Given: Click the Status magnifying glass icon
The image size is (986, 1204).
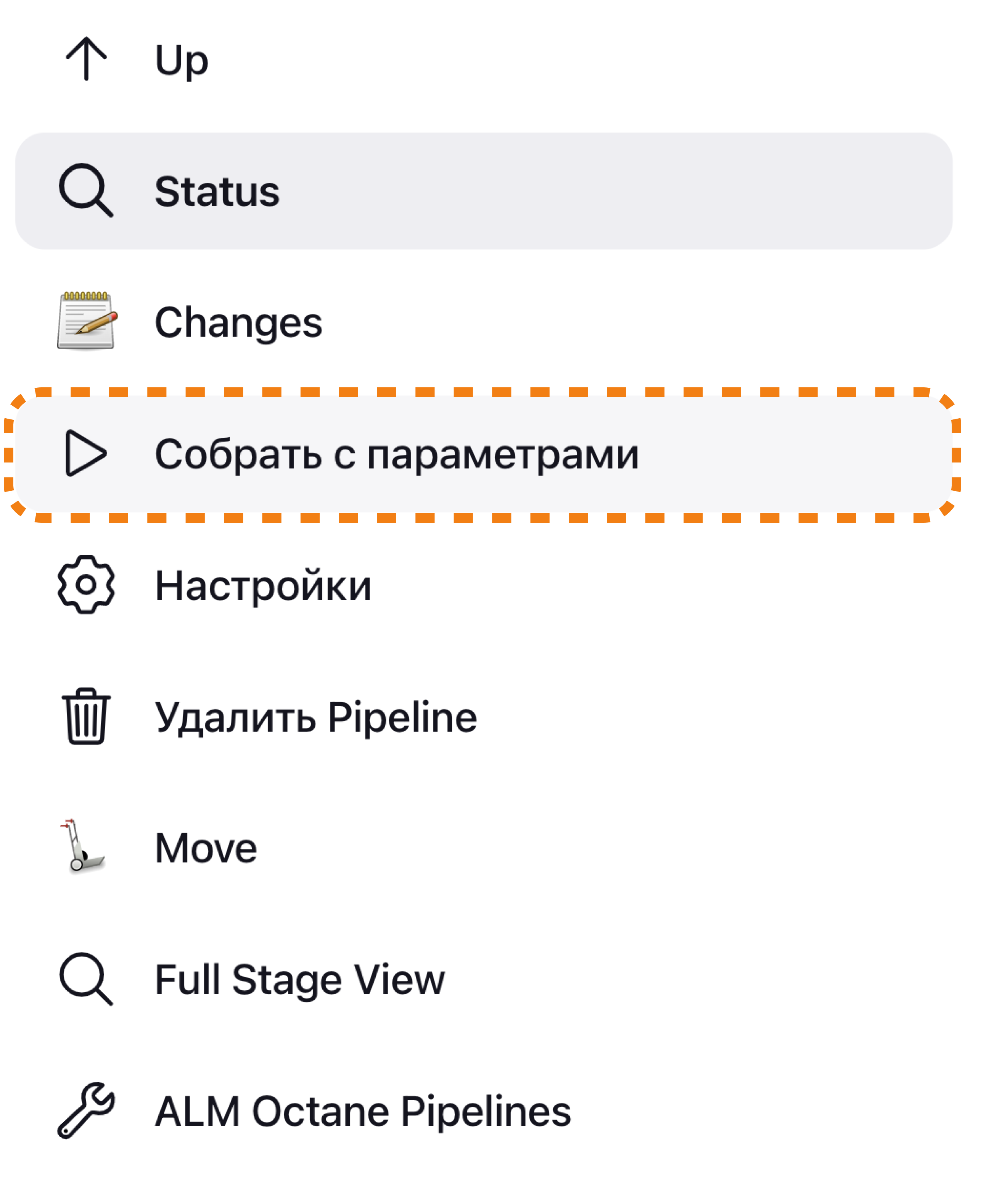Looking at the screenshot, I should 86,190.
